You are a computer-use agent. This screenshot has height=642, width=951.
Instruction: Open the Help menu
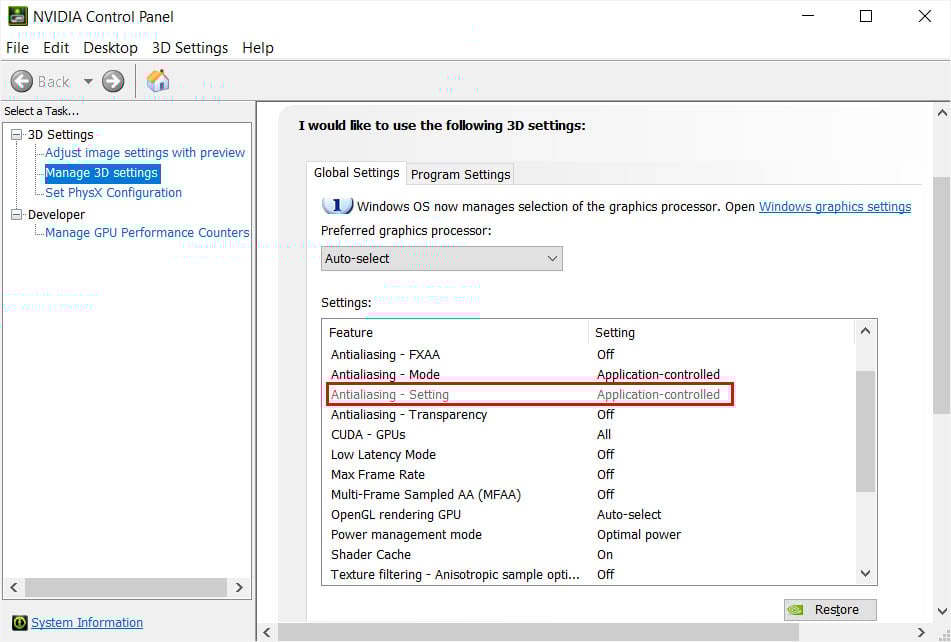258,48
